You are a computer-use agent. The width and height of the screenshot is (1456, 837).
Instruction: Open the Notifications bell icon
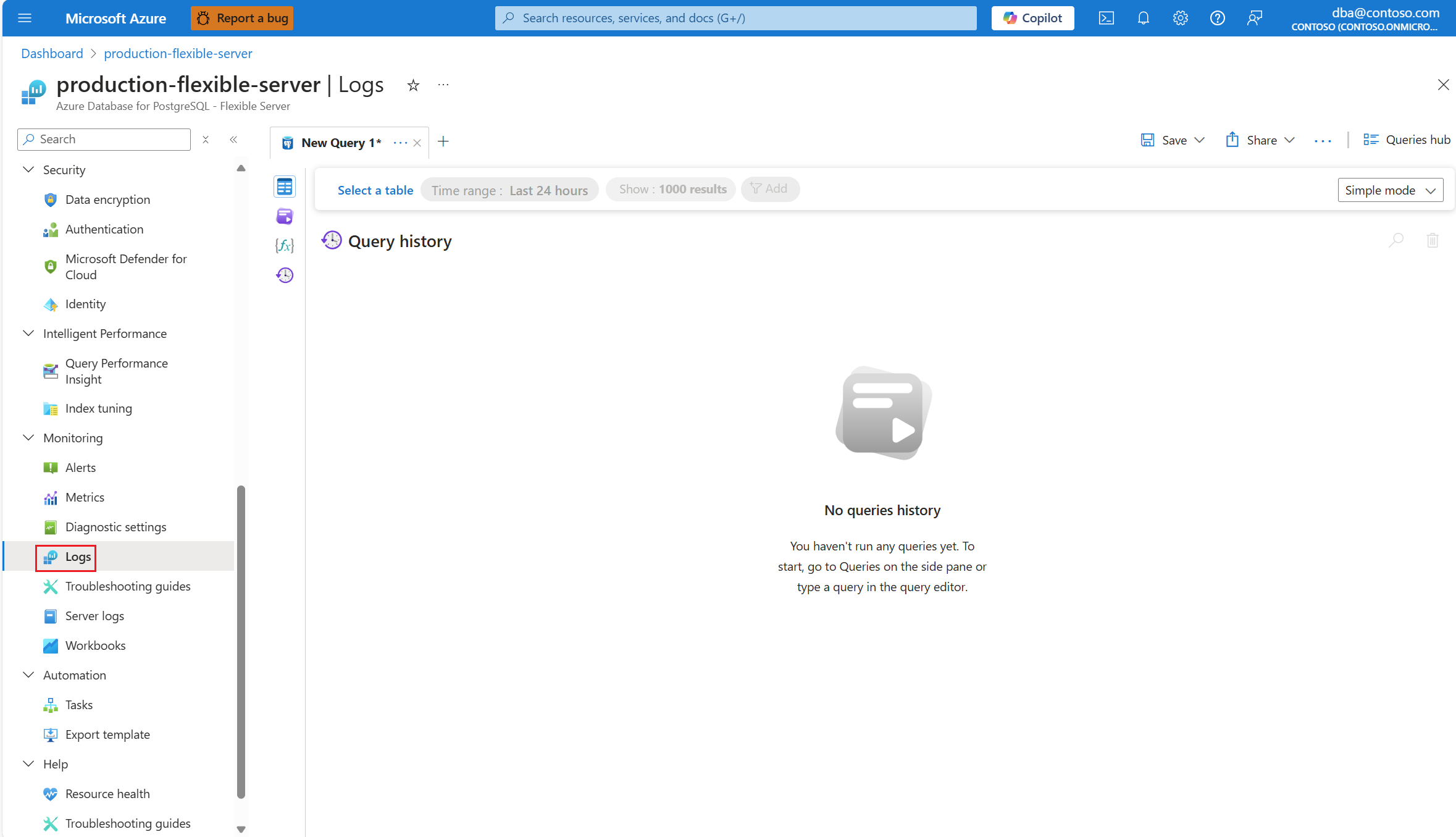(1143, 18)
